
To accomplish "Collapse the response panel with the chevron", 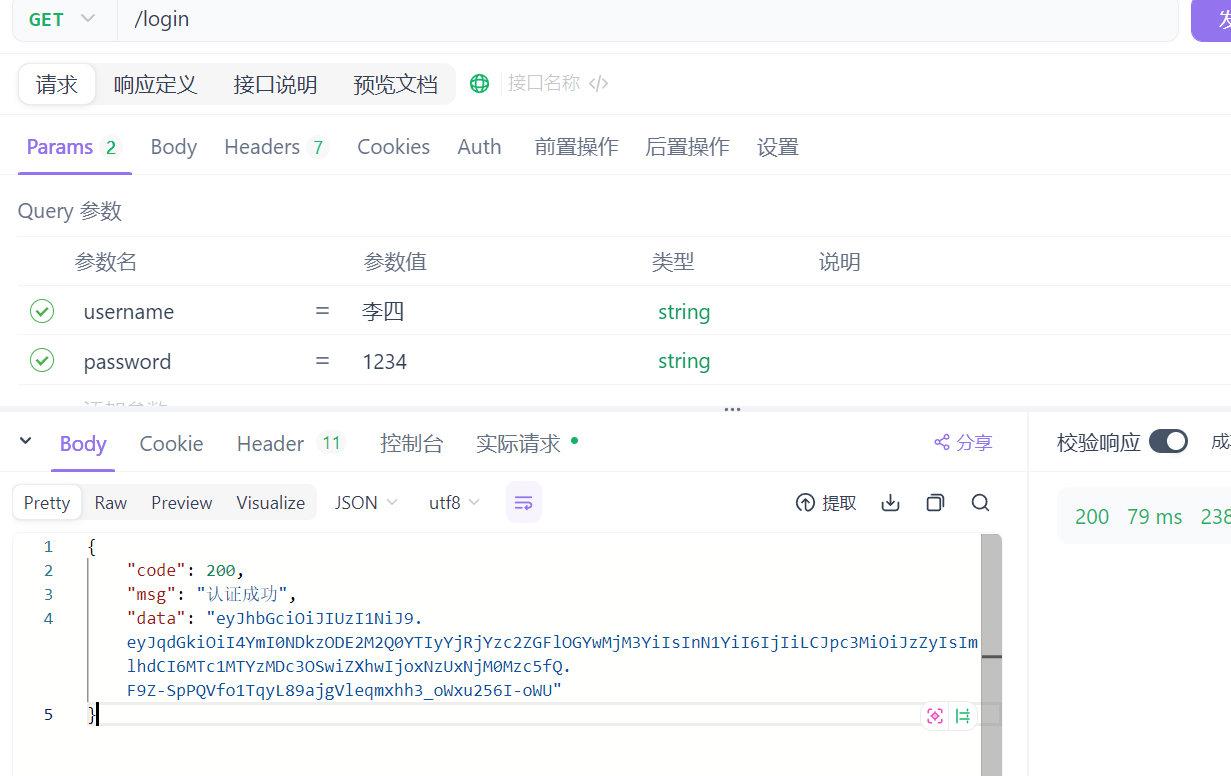I will coord(25,441).
